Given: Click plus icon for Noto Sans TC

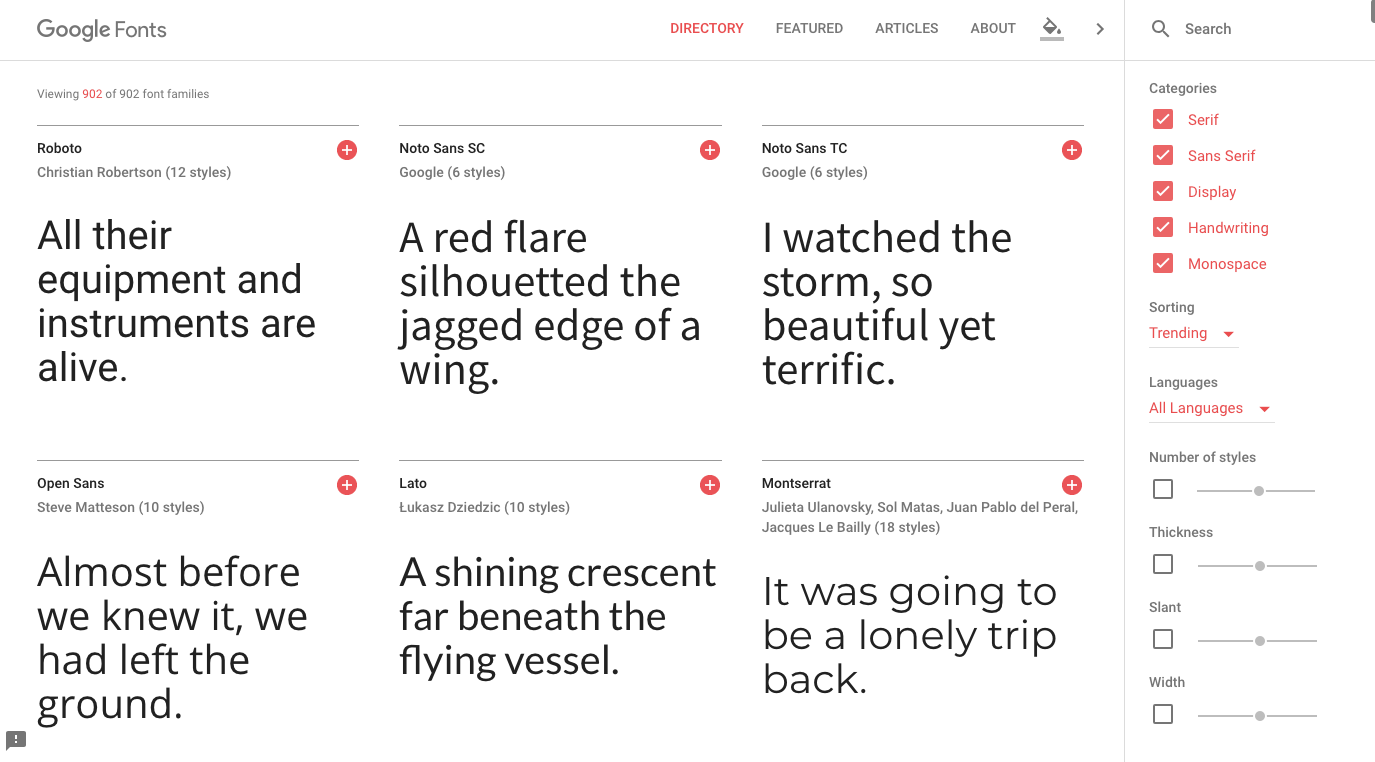Looking at the screenshot, I should pos(1071,150).
